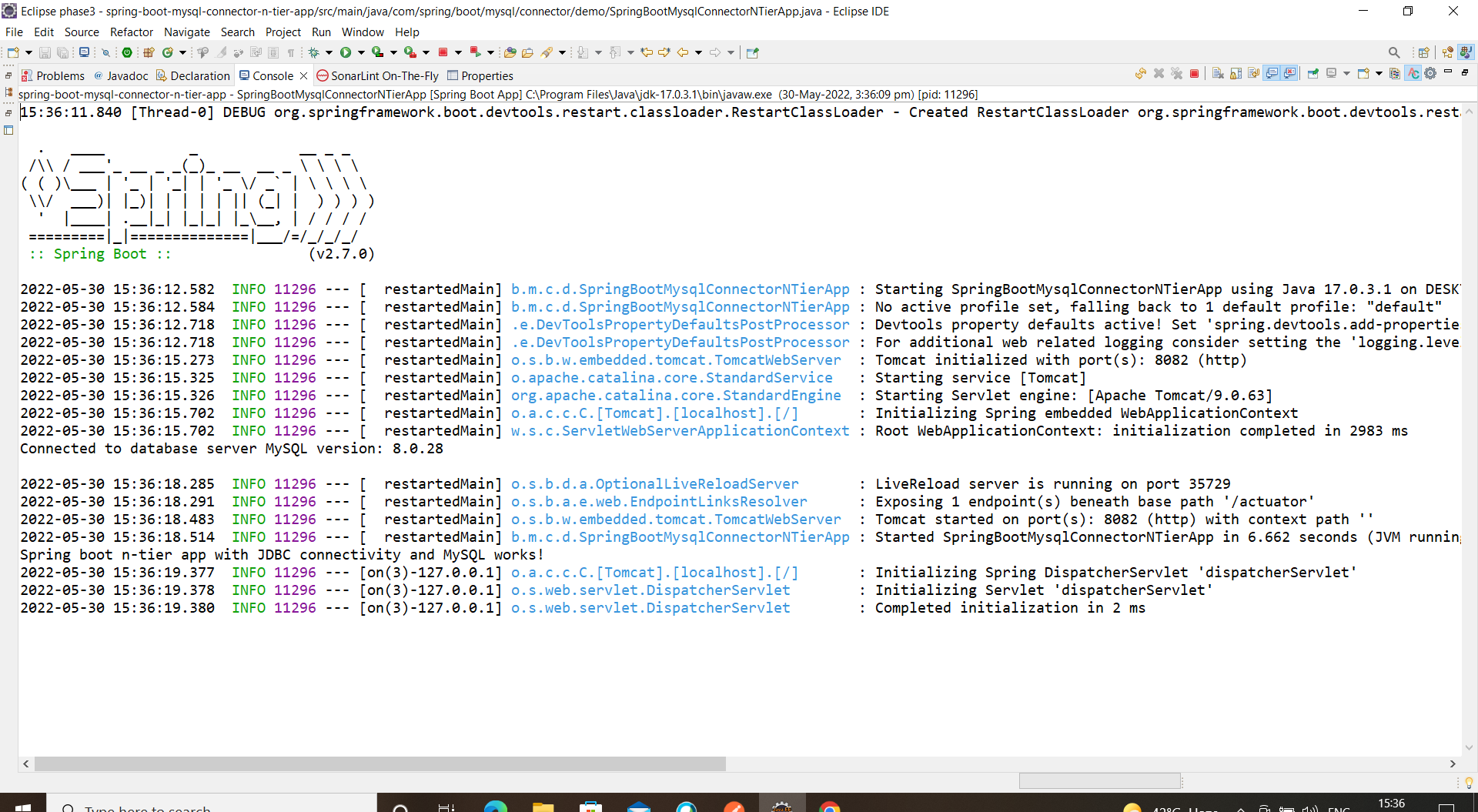The width and height of the screenshot is (1478, 812).
Task: Open the Refactor menu
Action: pyautogui.click(x=132, y=32)
